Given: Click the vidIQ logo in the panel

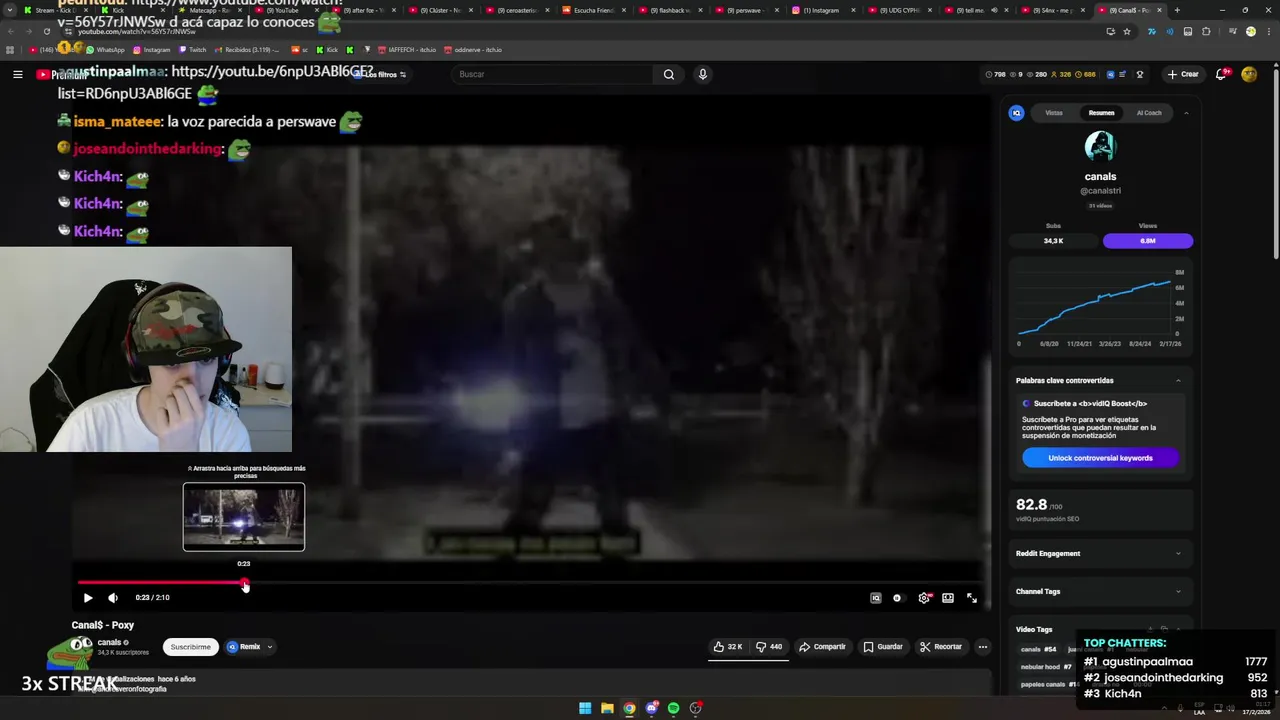Looking at the screenshot, I should click(1017, 113).
